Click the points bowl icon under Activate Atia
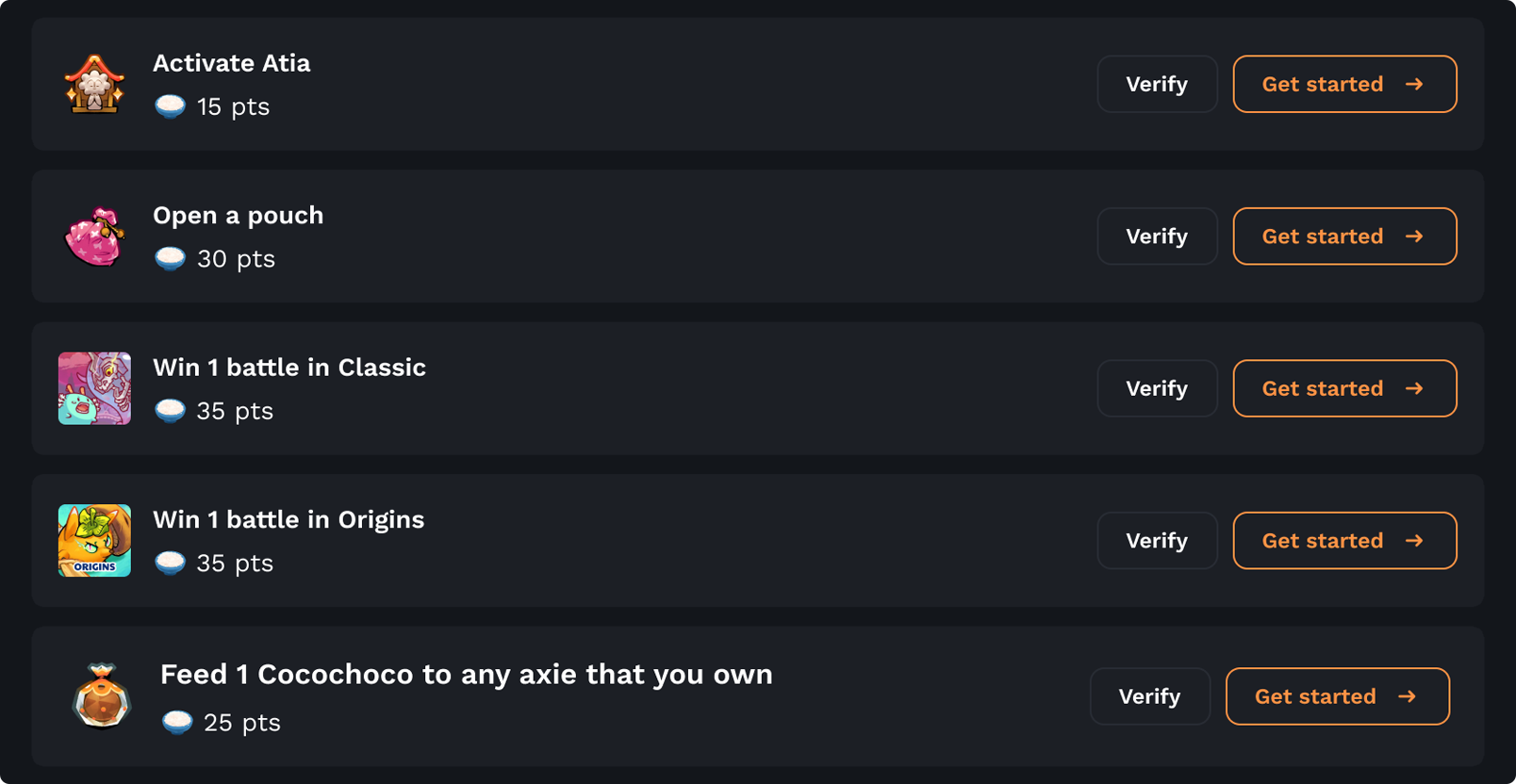This screenshot has width=1516, height=784. point(171,106)
